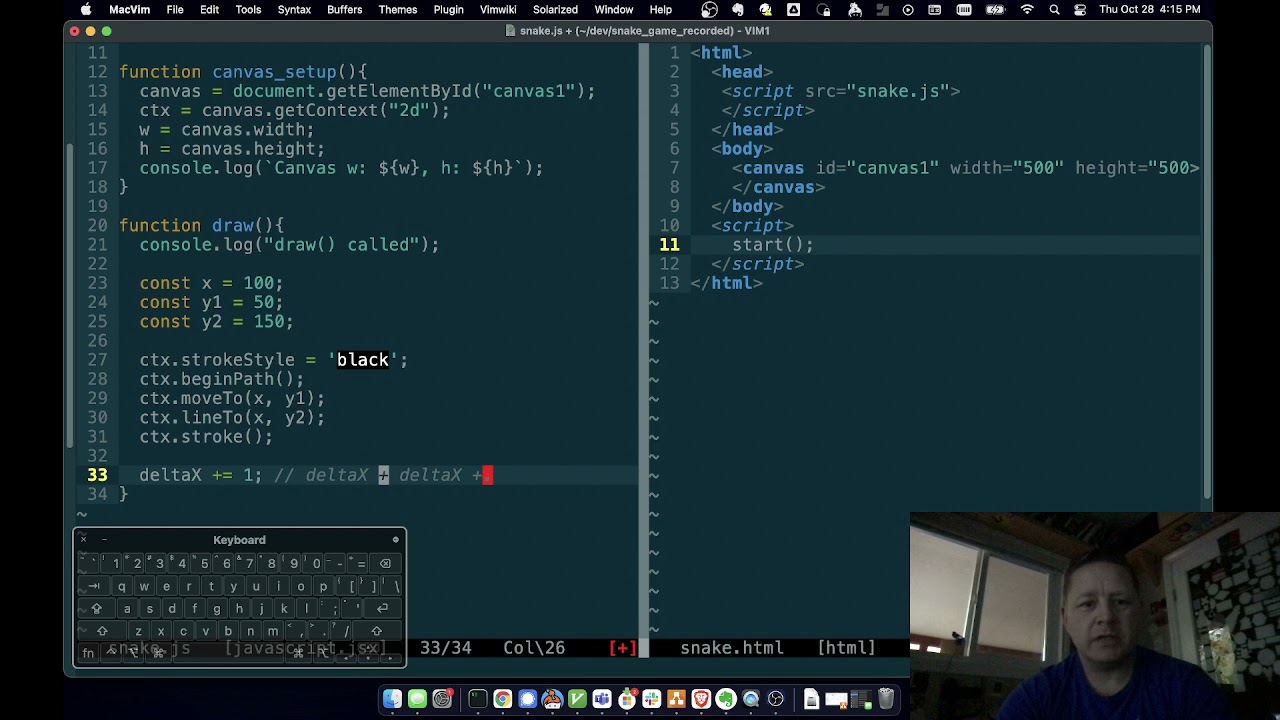
Task: Open QuickTime Player in the Dock
Action: coord(751,699)
